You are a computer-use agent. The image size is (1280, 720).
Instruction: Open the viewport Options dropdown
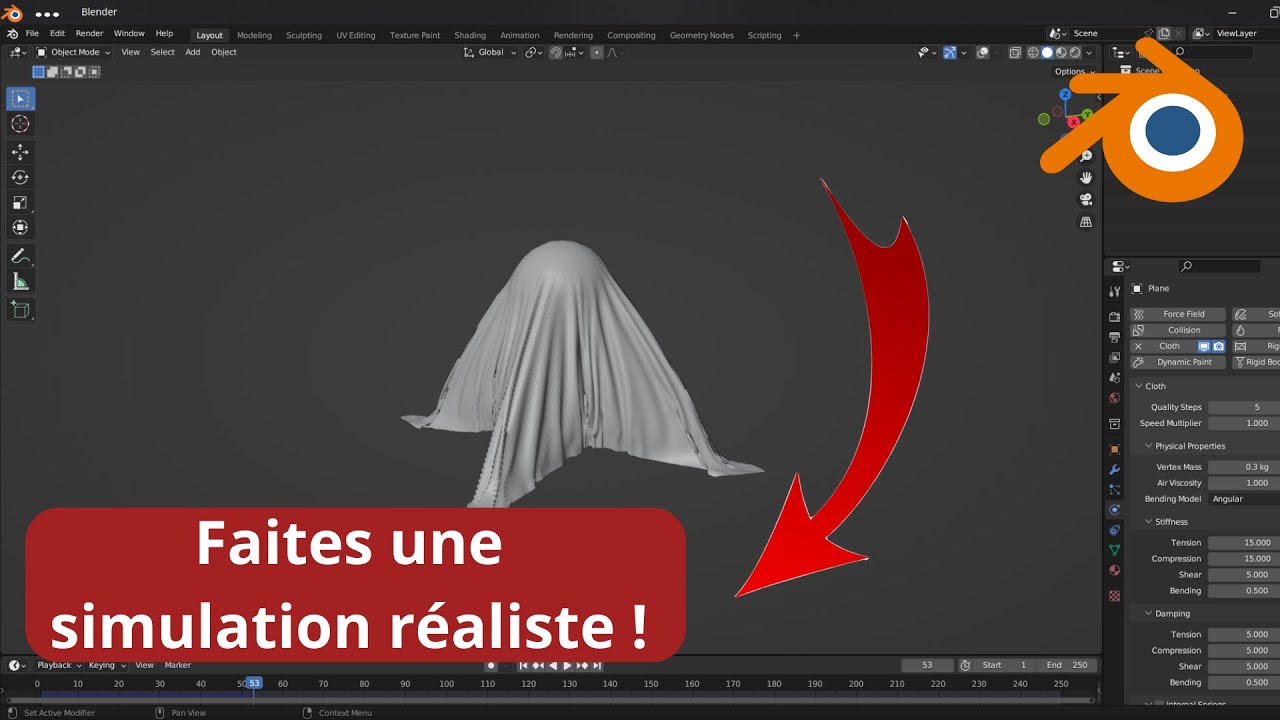pyautogui.click(x=1075, y=71)
